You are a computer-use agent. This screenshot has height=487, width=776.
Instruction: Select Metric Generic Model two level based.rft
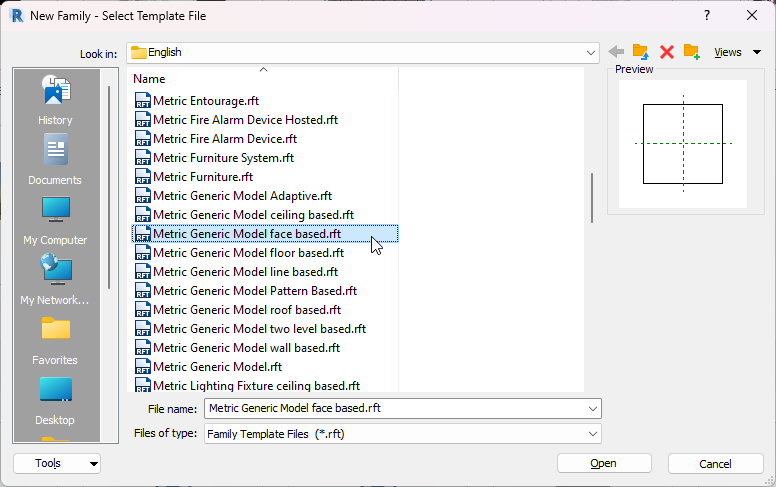[259, 329]
